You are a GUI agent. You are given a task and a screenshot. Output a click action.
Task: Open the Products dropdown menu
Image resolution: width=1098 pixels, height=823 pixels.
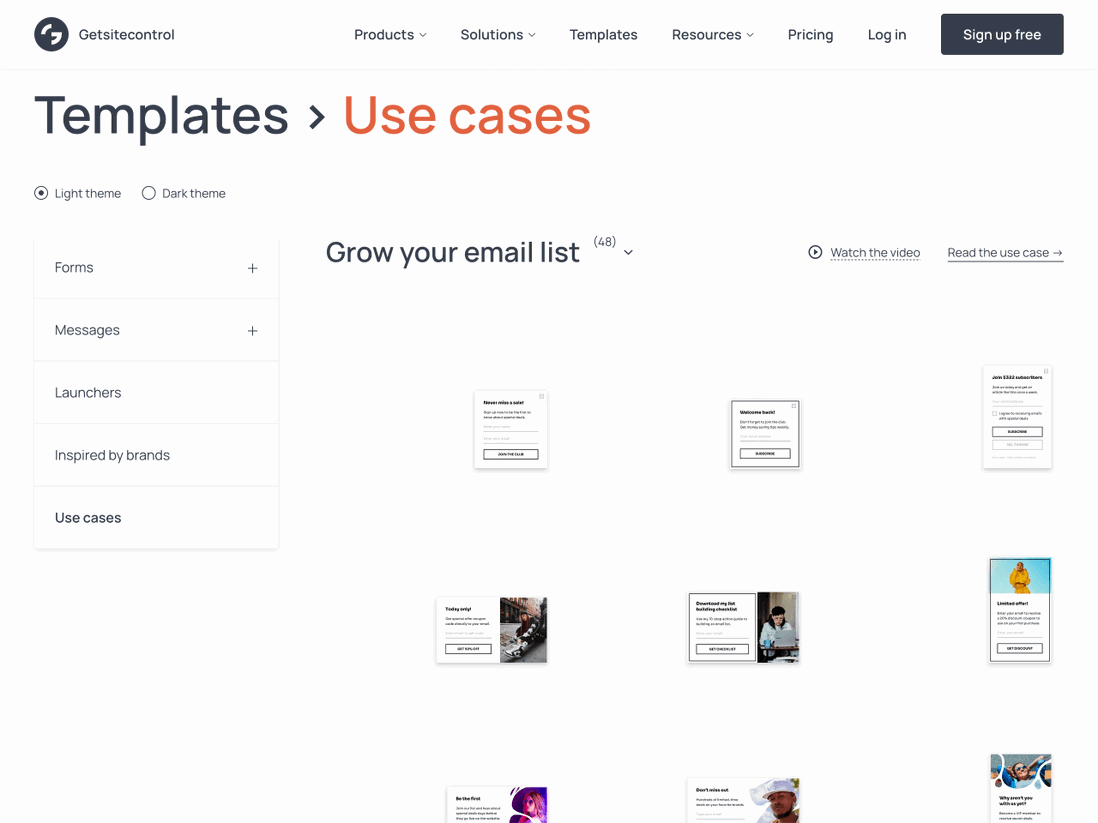pos(389,34)
